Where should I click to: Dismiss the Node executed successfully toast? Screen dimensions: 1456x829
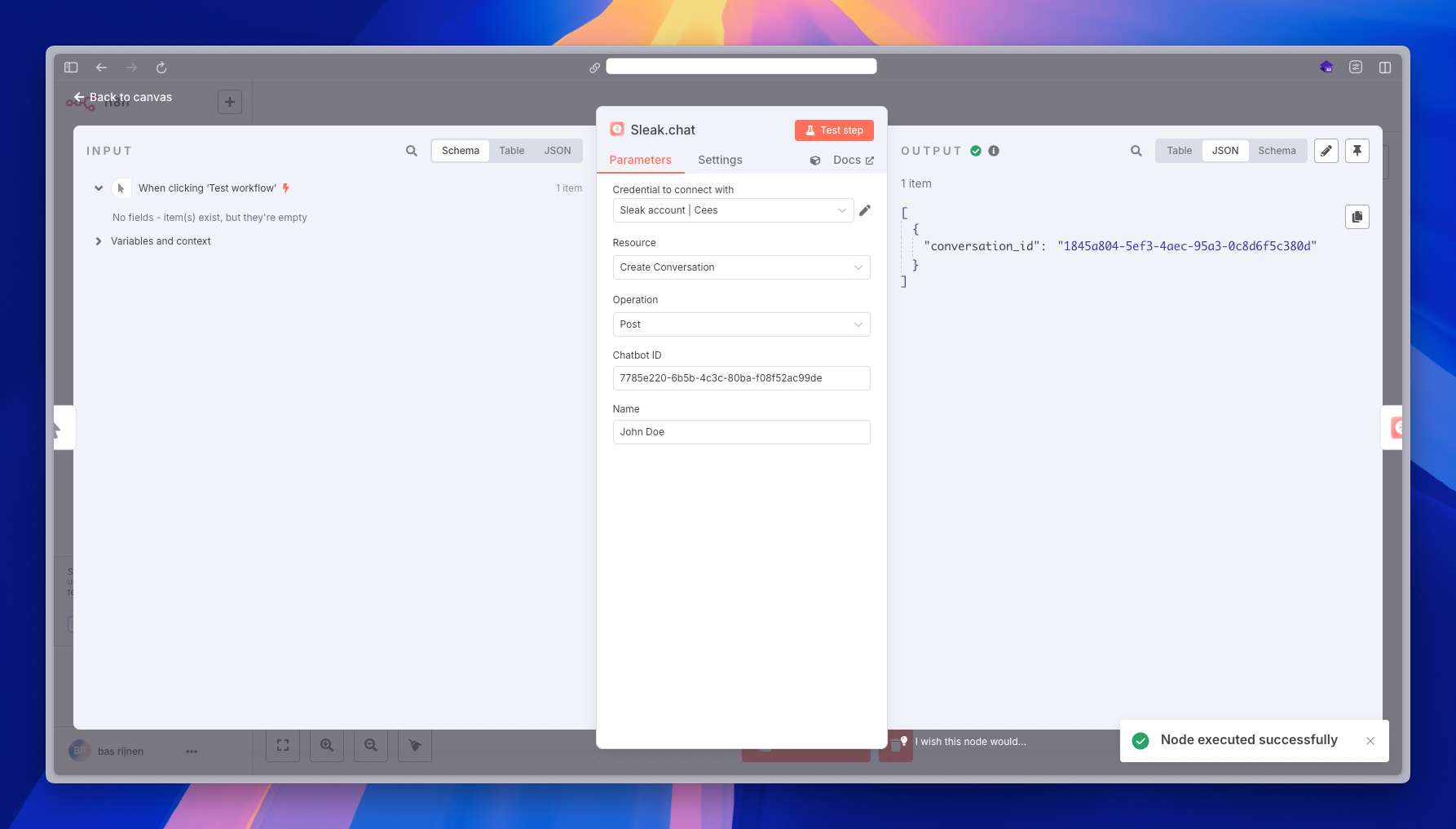pyautogui.click(x=1370, y=741)
